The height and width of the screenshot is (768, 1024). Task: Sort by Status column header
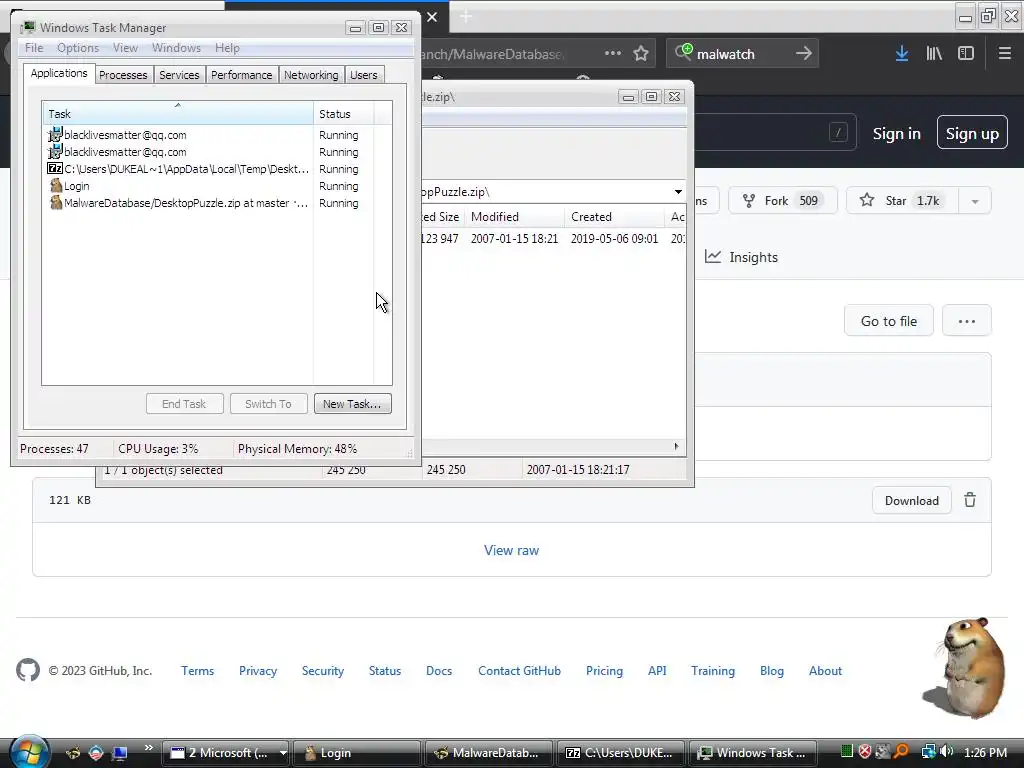pyautogui.click(x=344, y=114)
